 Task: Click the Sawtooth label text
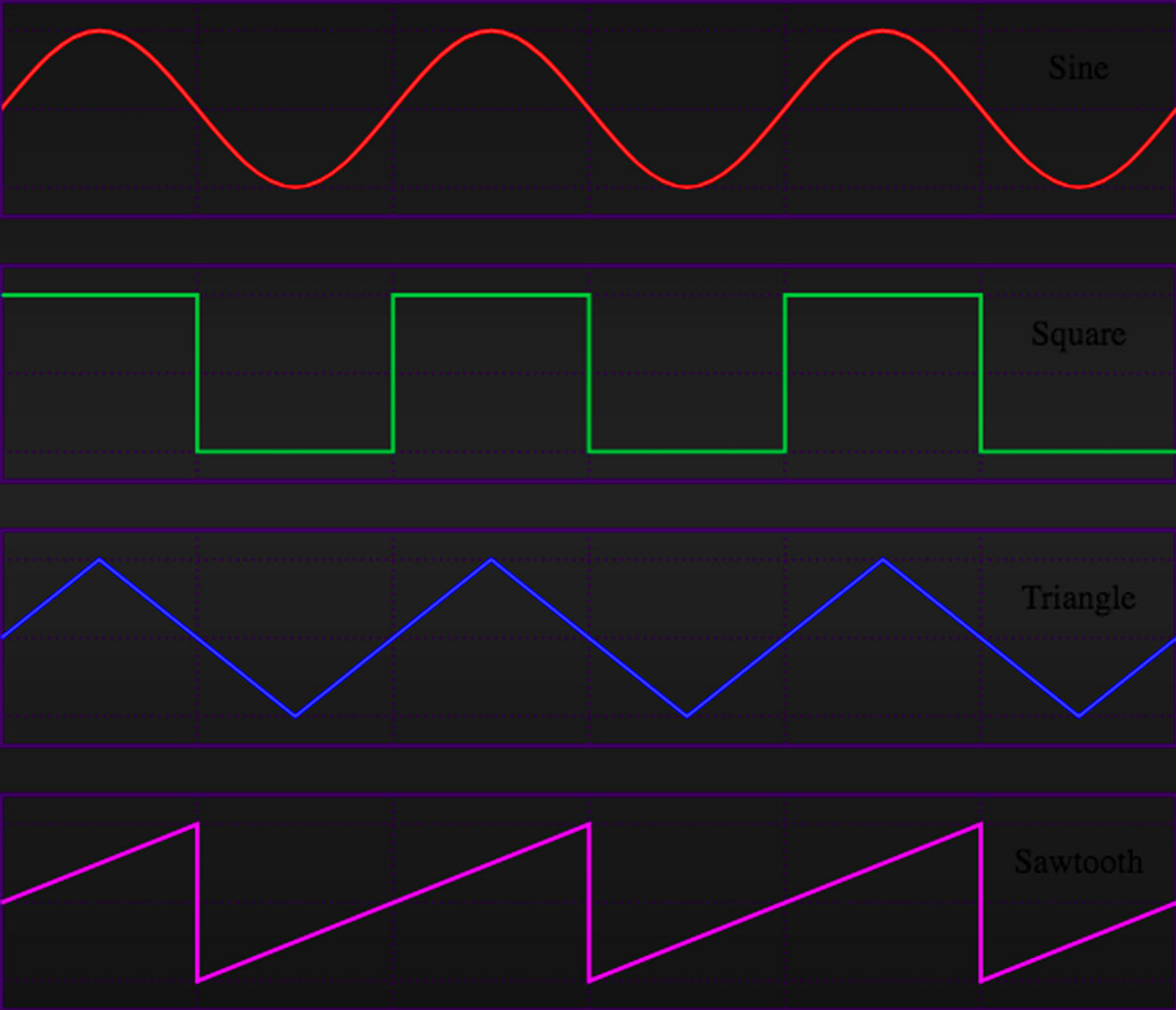point(1078,862)
